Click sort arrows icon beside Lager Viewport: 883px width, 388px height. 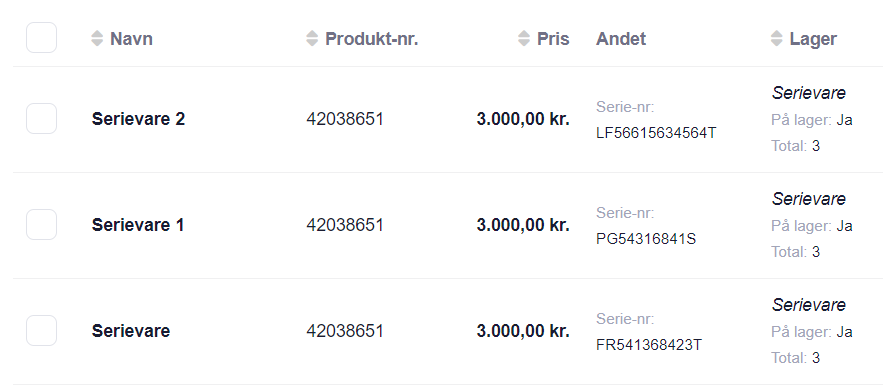[x=777, y=38]
